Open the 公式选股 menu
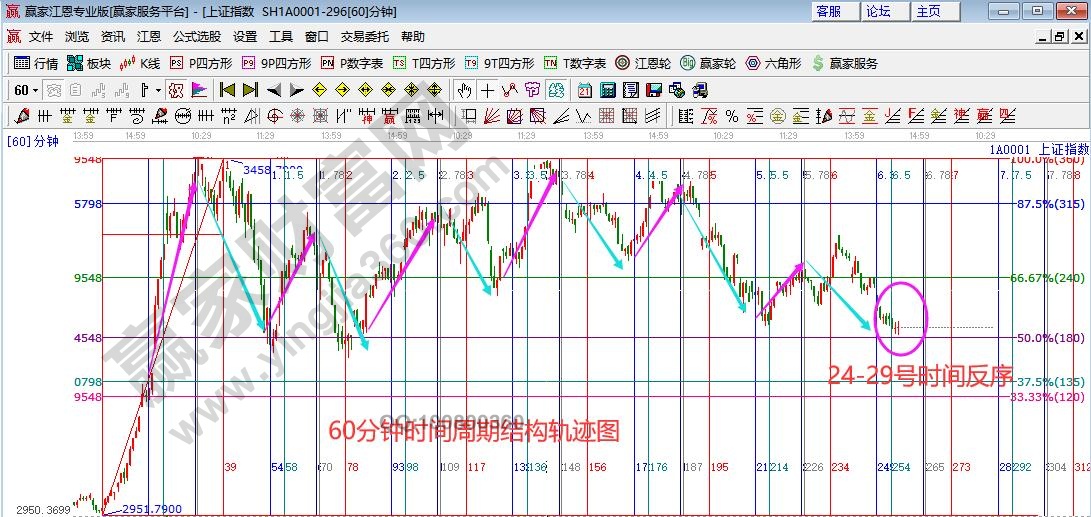1091x517 pixels. (196, 36)
